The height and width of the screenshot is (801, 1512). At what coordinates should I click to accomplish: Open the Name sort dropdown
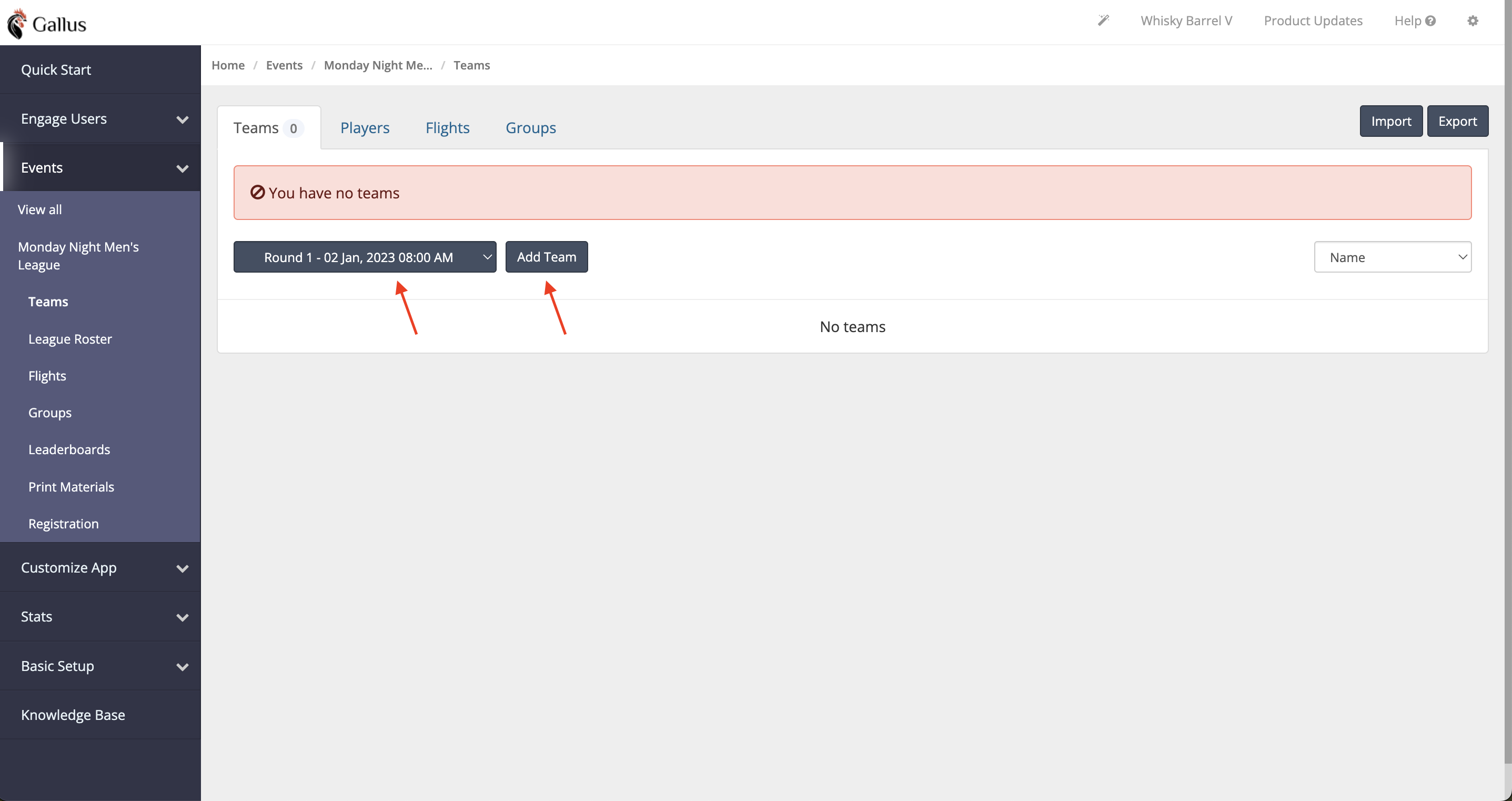tap(1392, 257)
